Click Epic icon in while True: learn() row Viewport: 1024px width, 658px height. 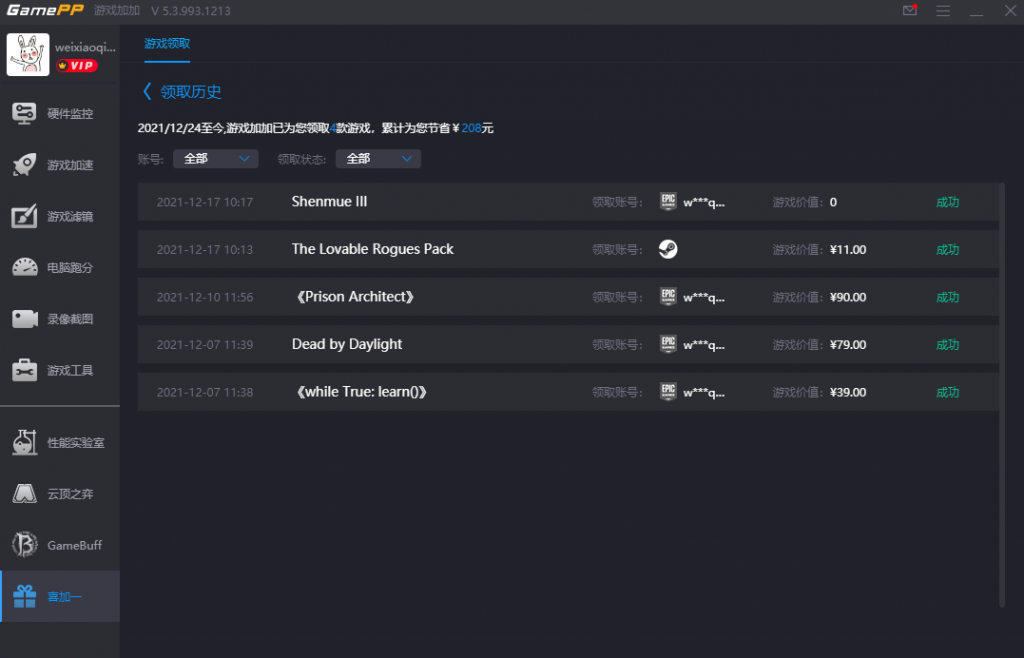tap(668, 392)
